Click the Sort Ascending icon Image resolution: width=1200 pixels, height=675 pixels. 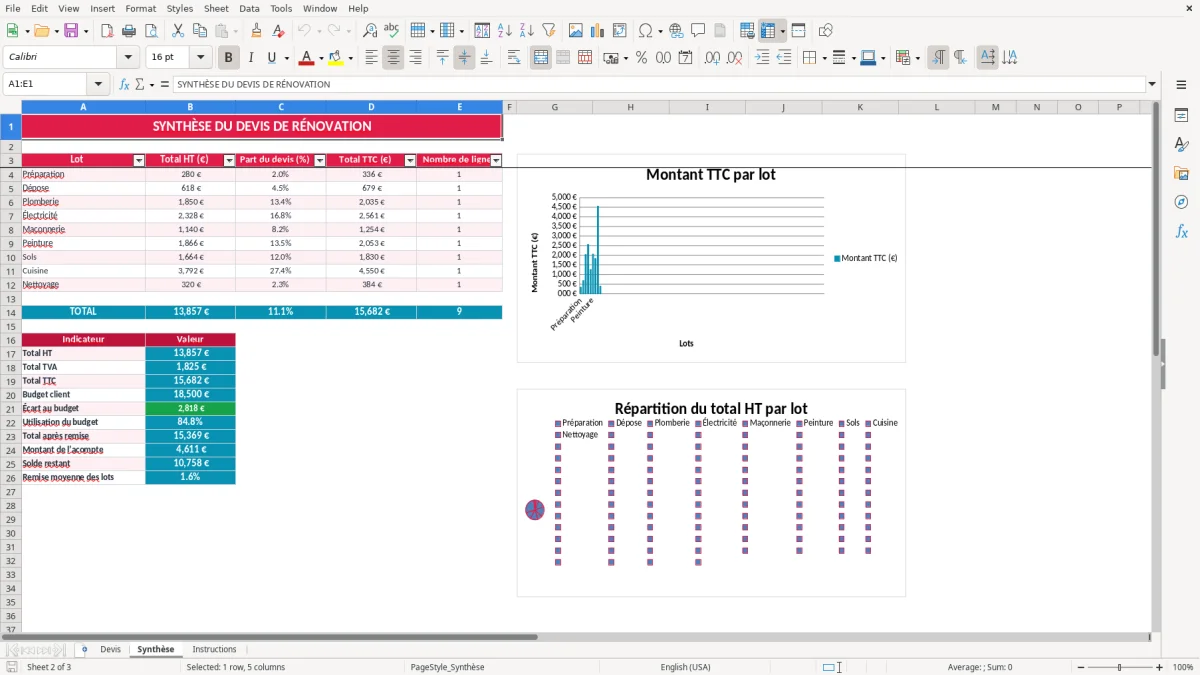click(x=504, y=31)
